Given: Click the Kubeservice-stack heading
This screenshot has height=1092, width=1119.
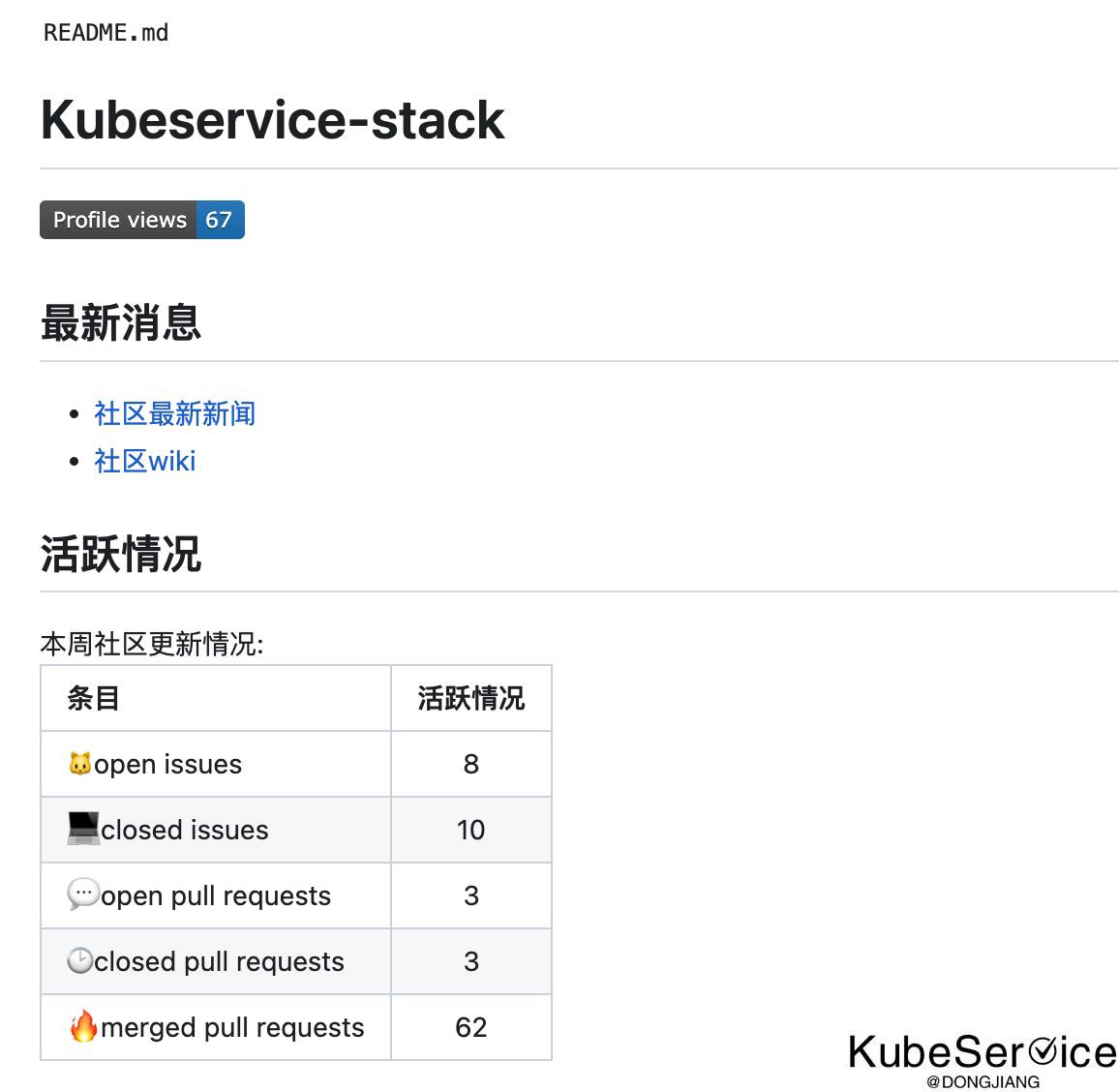Looking at the screenshot, I should tap(273, 119).
